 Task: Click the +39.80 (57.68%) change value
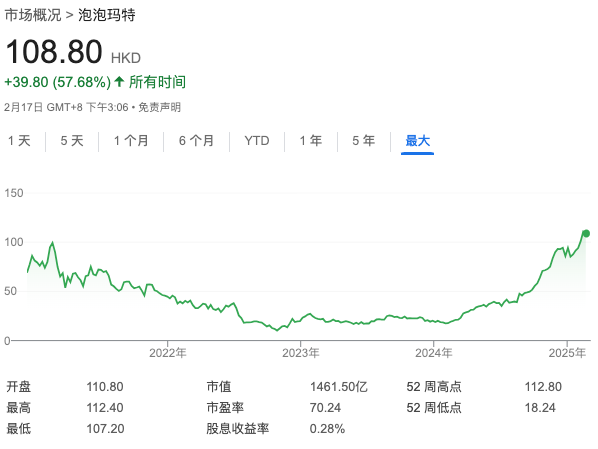pos(58,82)
